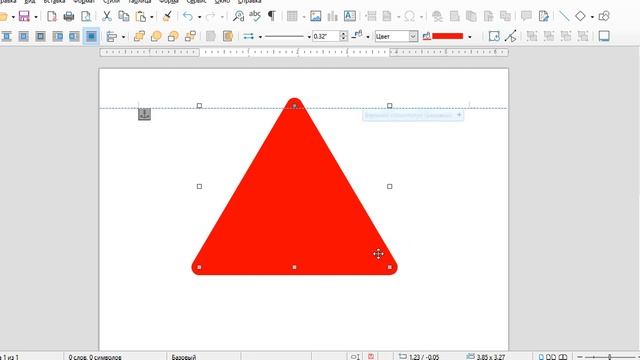
Task: Click object size "3,85 x 3,27" in status bar
Action: [x=491, y=357]
